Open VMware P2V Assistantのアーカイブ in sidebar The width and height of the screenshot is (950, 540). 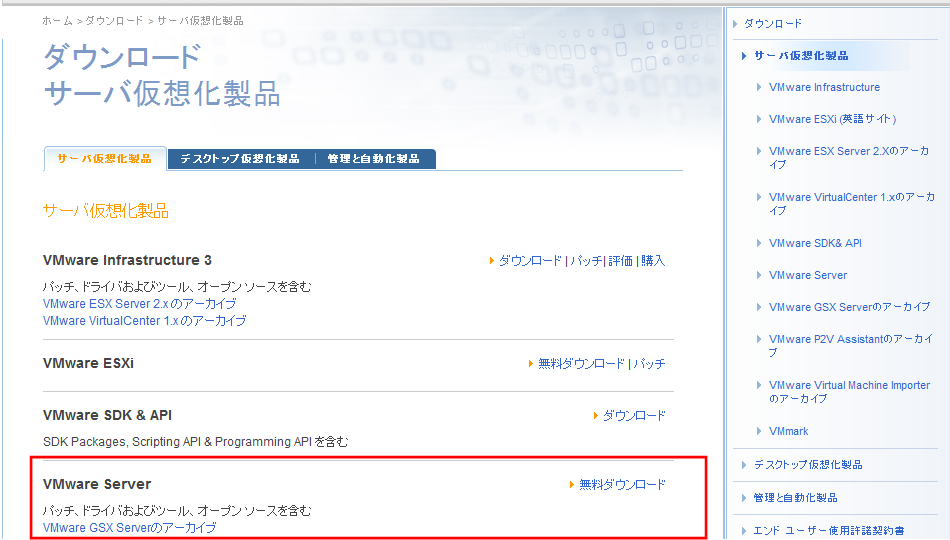click(x=851, y=345)
